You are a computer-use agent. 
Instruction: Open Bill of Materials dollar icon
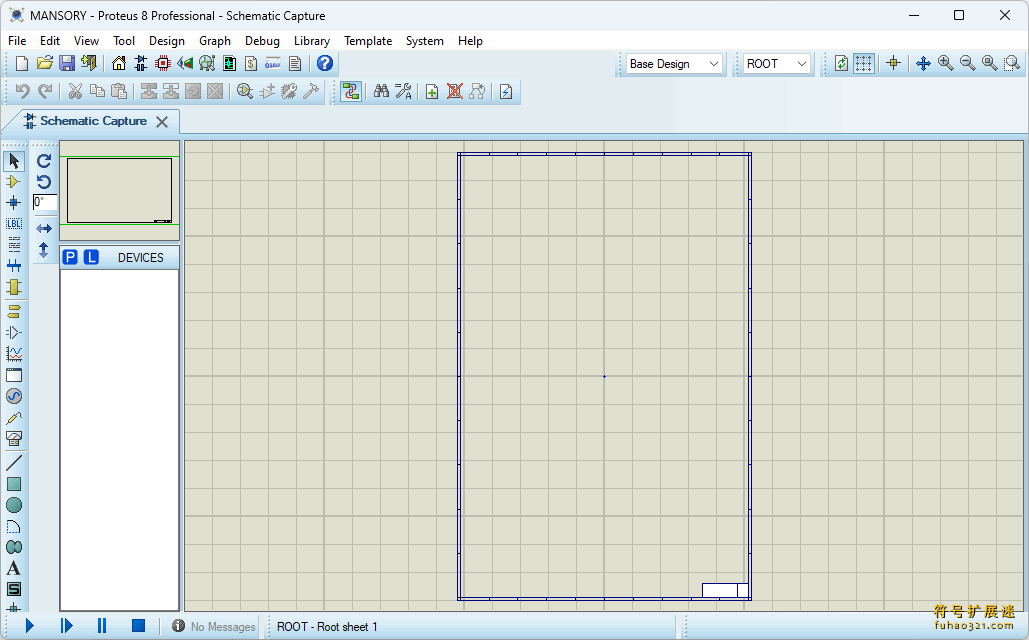[x=251, y=64]
